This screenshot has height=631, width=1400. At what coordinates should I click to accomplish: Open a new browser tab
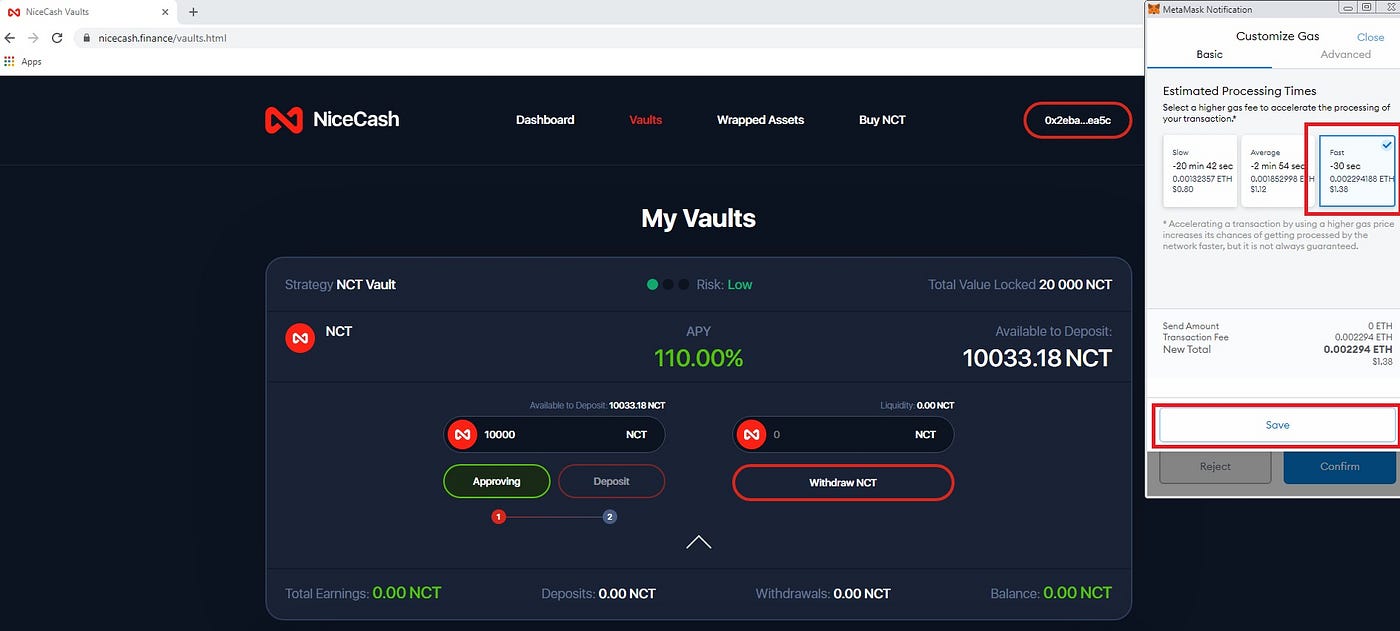click(193, 12)
